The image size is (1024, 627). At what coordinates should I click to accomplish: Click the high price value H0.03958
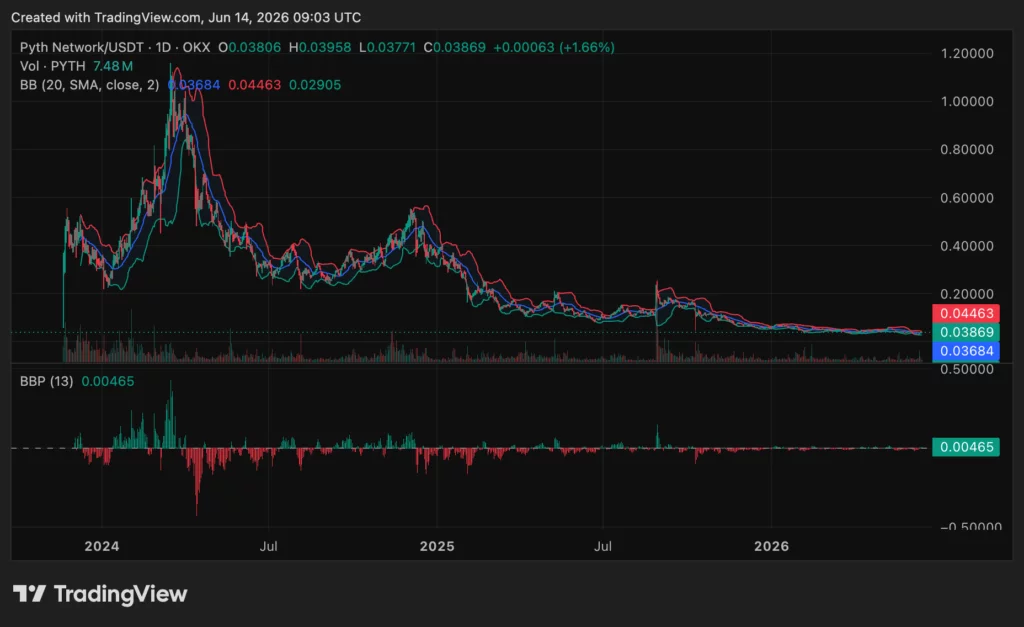pyautogui.click(x=320, y=48)
